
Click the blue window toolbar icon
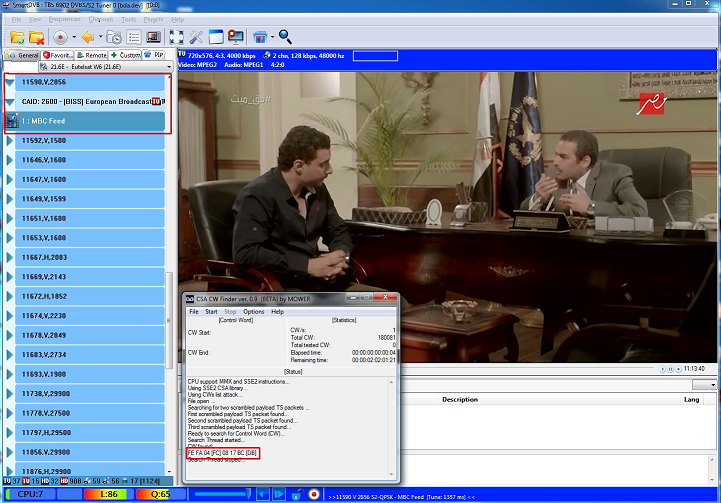pos(216,37)
